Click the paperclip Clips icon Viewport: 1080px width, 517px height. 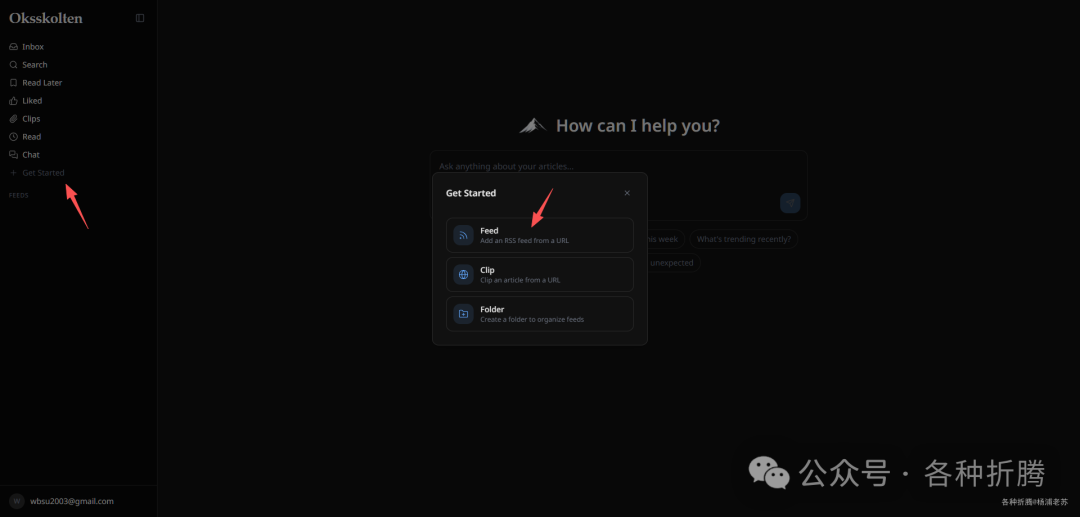tap(13, 118)
